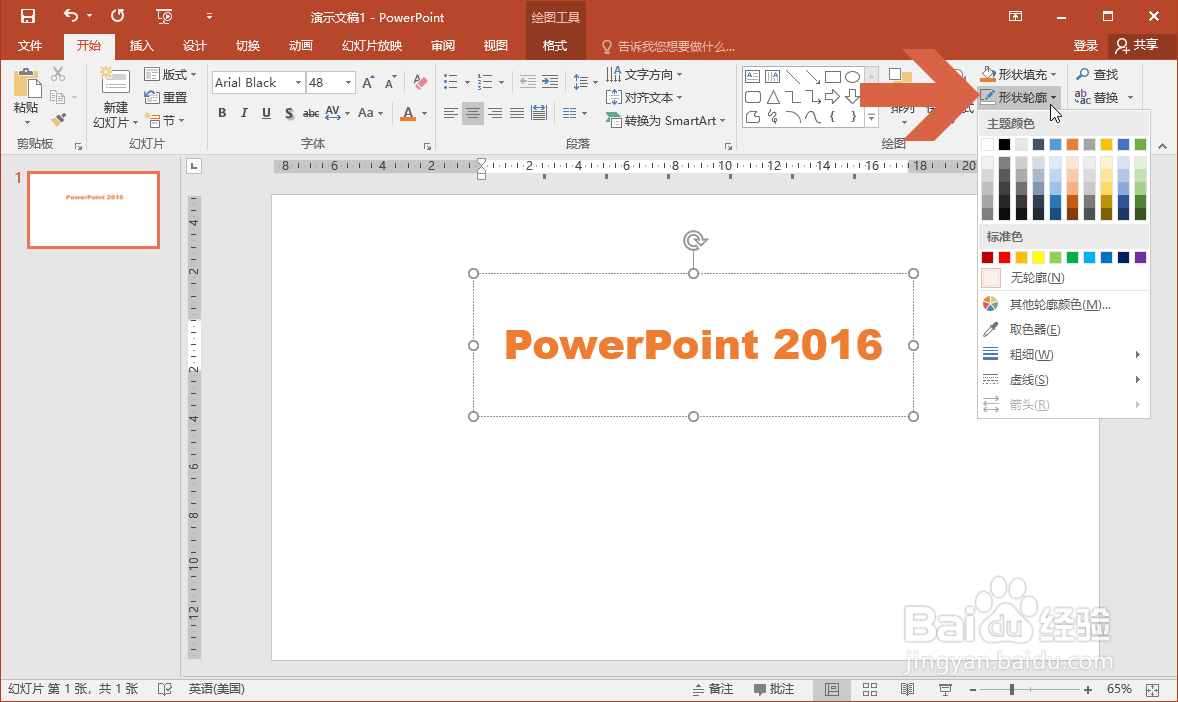The image size is (1178, 702).
Task: Open the 形状填充 dropdown
Action: [x=1019, y=74]
